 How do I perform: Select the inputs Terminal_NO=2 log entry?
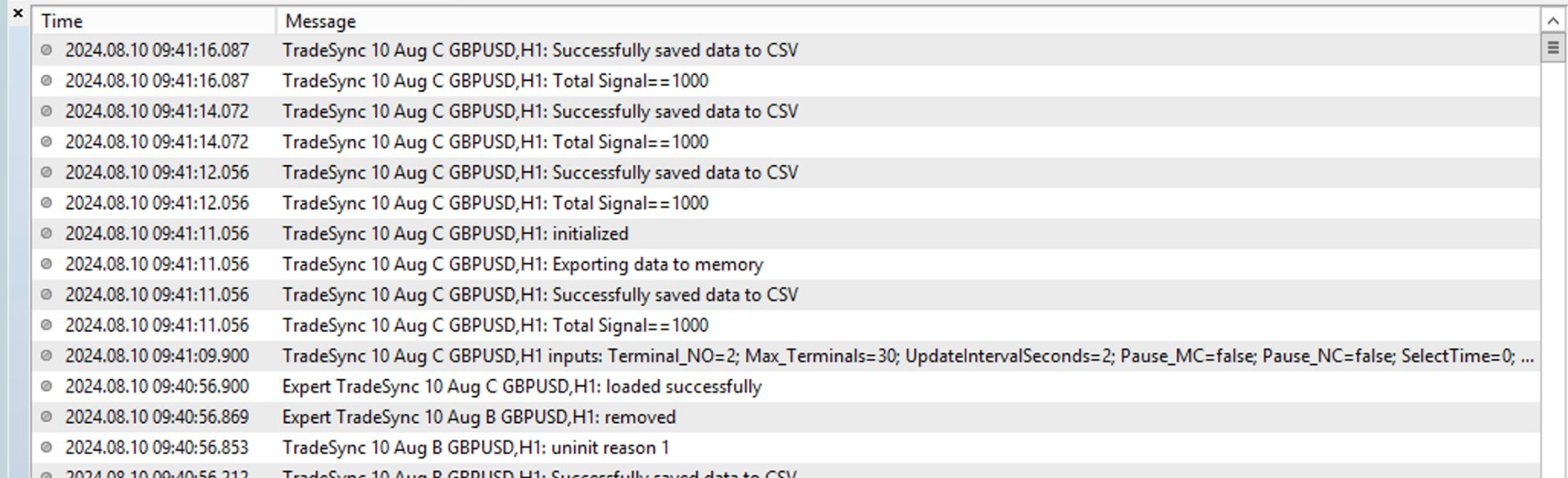tap(787, 356)
